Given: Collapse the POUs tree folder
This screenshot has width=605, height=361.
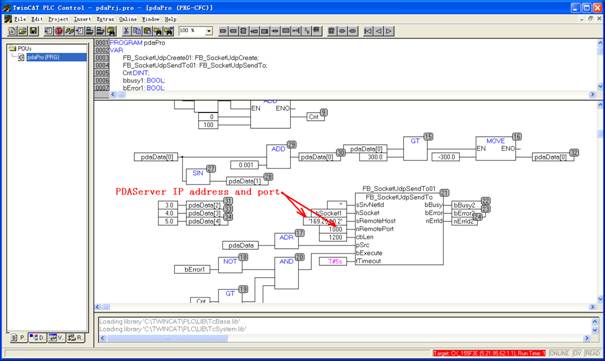Looking at the screenshot, I should tap(12, 49).
